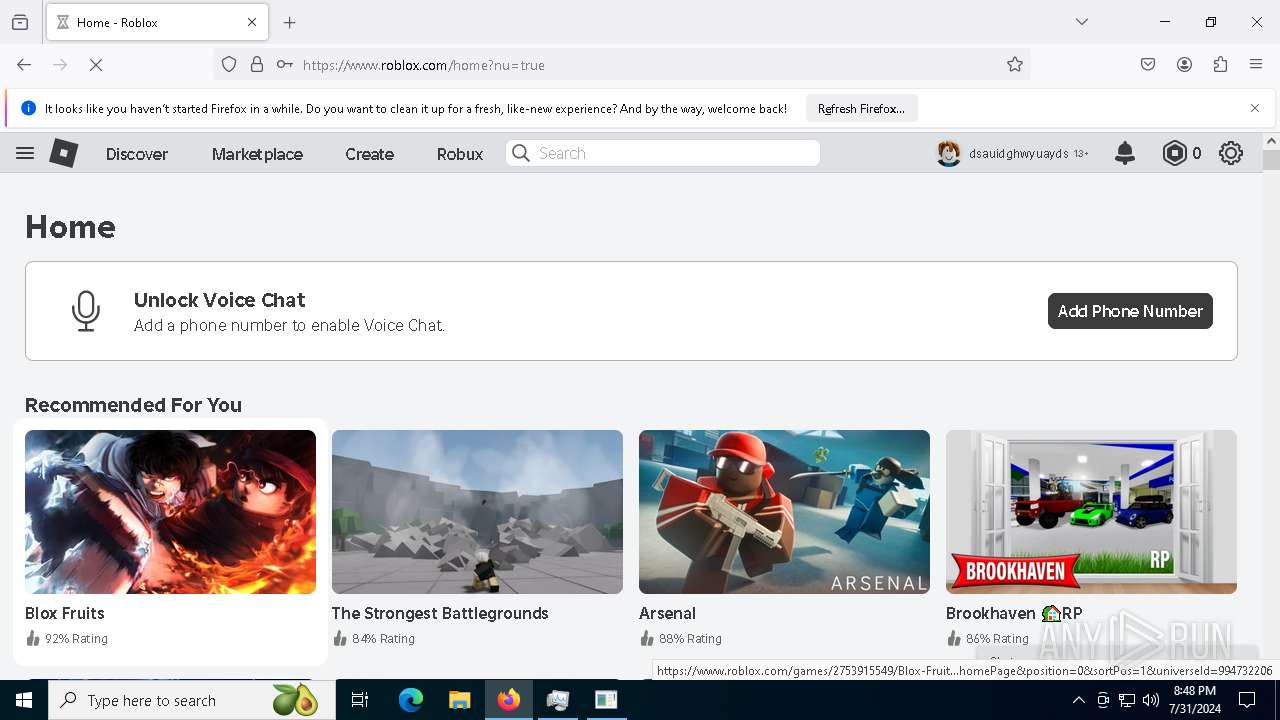Viewport: 1280px width, 720px height.
Task: Click the Recommended For You heading
Action: (133, 405)
